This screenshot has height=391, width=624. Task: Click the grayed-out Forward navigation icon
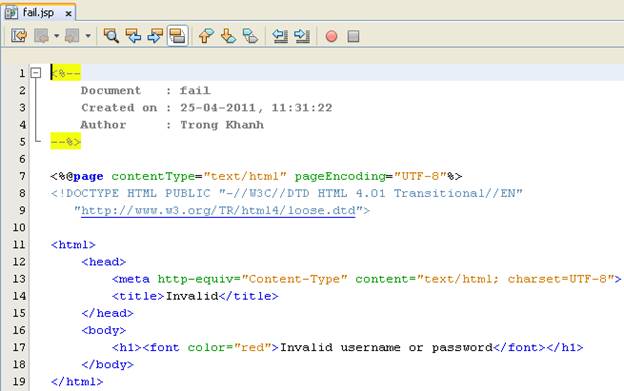tap(72, 36)
